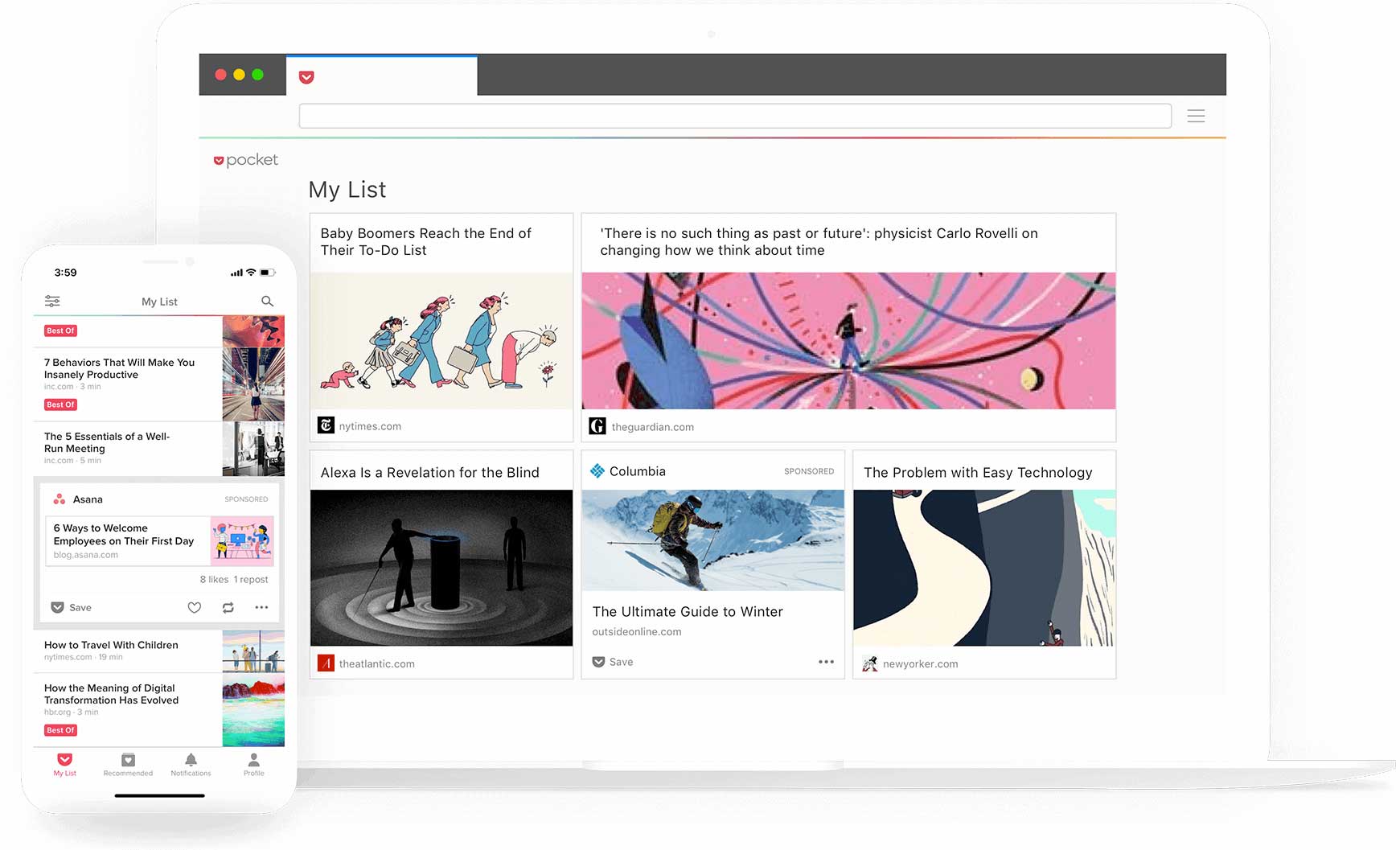Open the three-dot menu on Asana card
Viewport: 1400px width, 850px height.
[261, 607]
